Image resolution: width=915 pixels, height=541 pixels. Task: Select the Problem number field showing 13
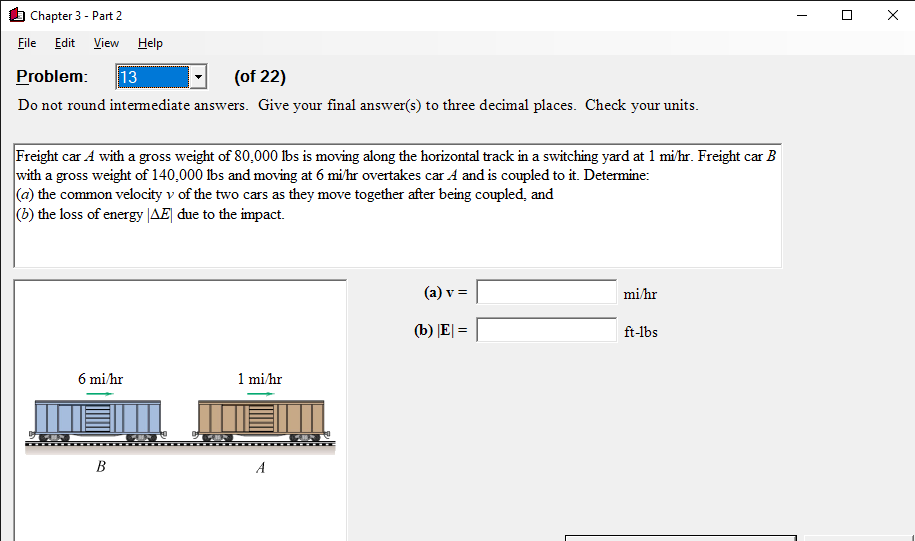(153, 77)
